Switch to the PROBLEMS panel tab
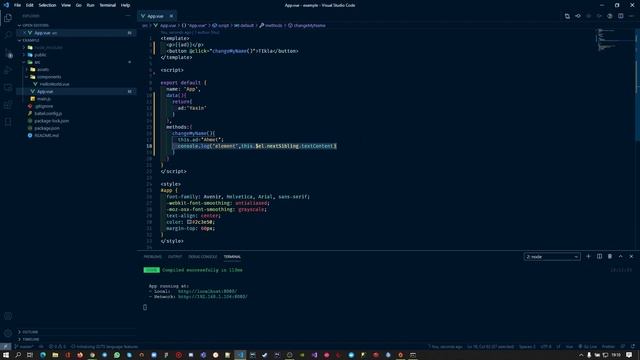The image size is (640, 360). tap(153, 257)
